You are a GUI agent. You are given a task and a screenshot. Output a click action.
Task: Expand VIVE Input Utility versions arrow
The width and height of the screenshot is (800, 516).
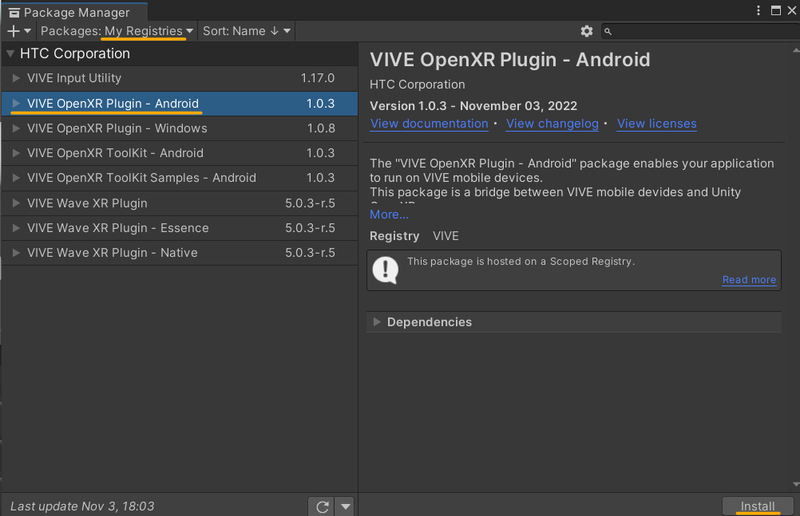(16, 78)
